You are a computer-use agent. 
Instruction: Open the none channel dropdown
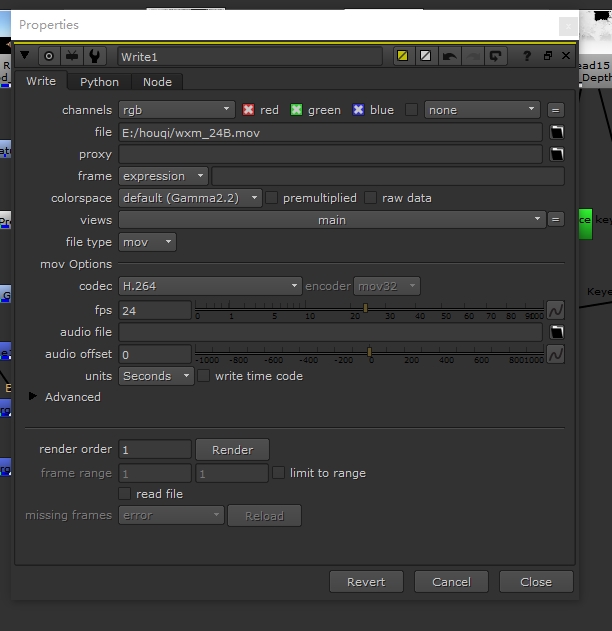[482, 110]
